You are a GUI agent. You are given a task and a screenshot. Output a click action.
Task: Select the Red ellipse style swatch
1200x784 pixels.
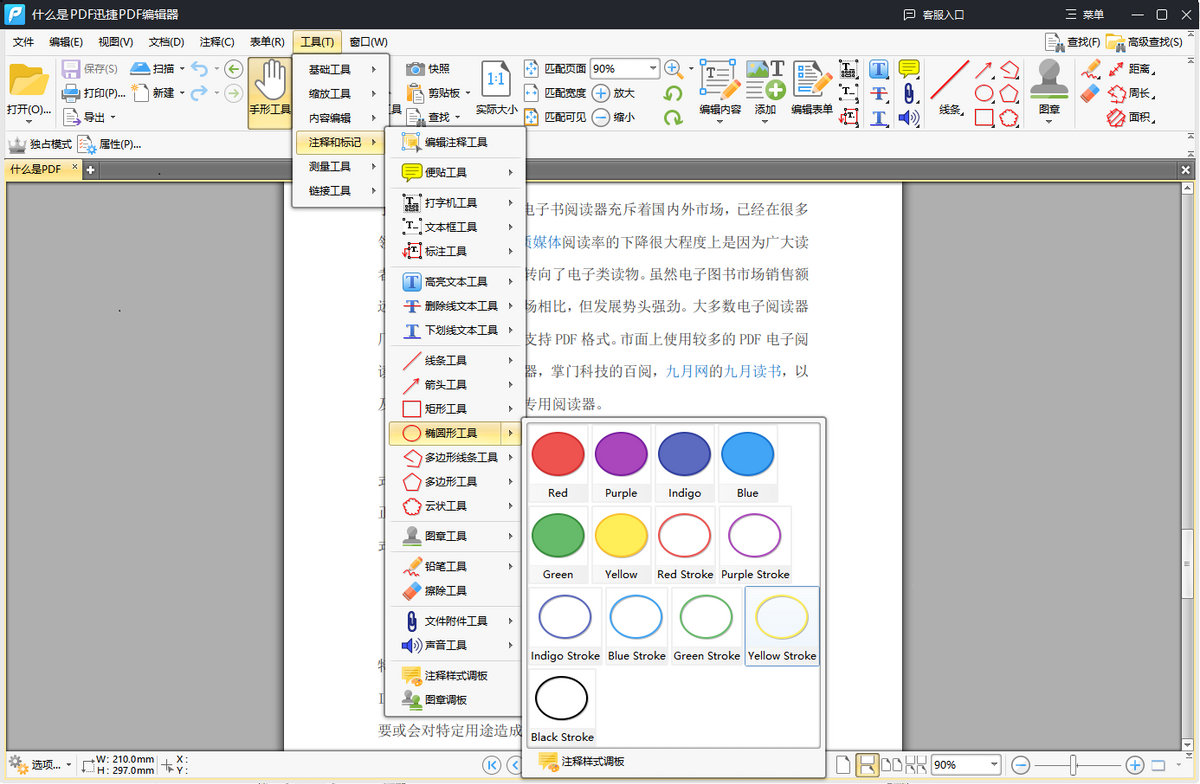(x=558, y=462)
